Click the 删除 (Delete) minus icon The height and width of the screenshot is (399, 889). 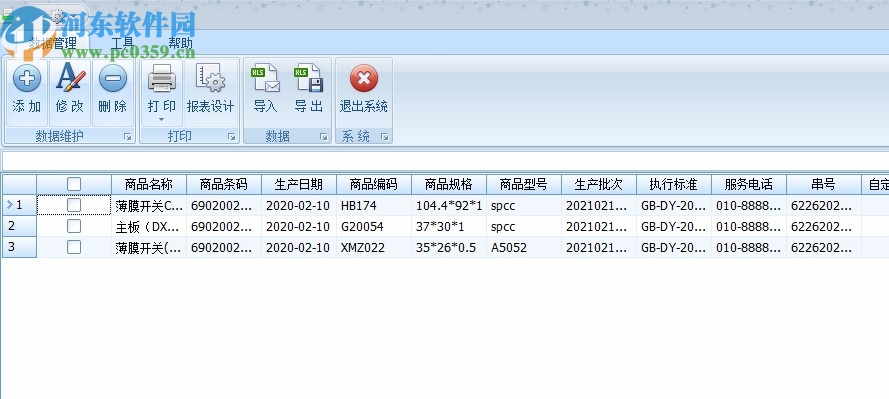coord(113,78)
